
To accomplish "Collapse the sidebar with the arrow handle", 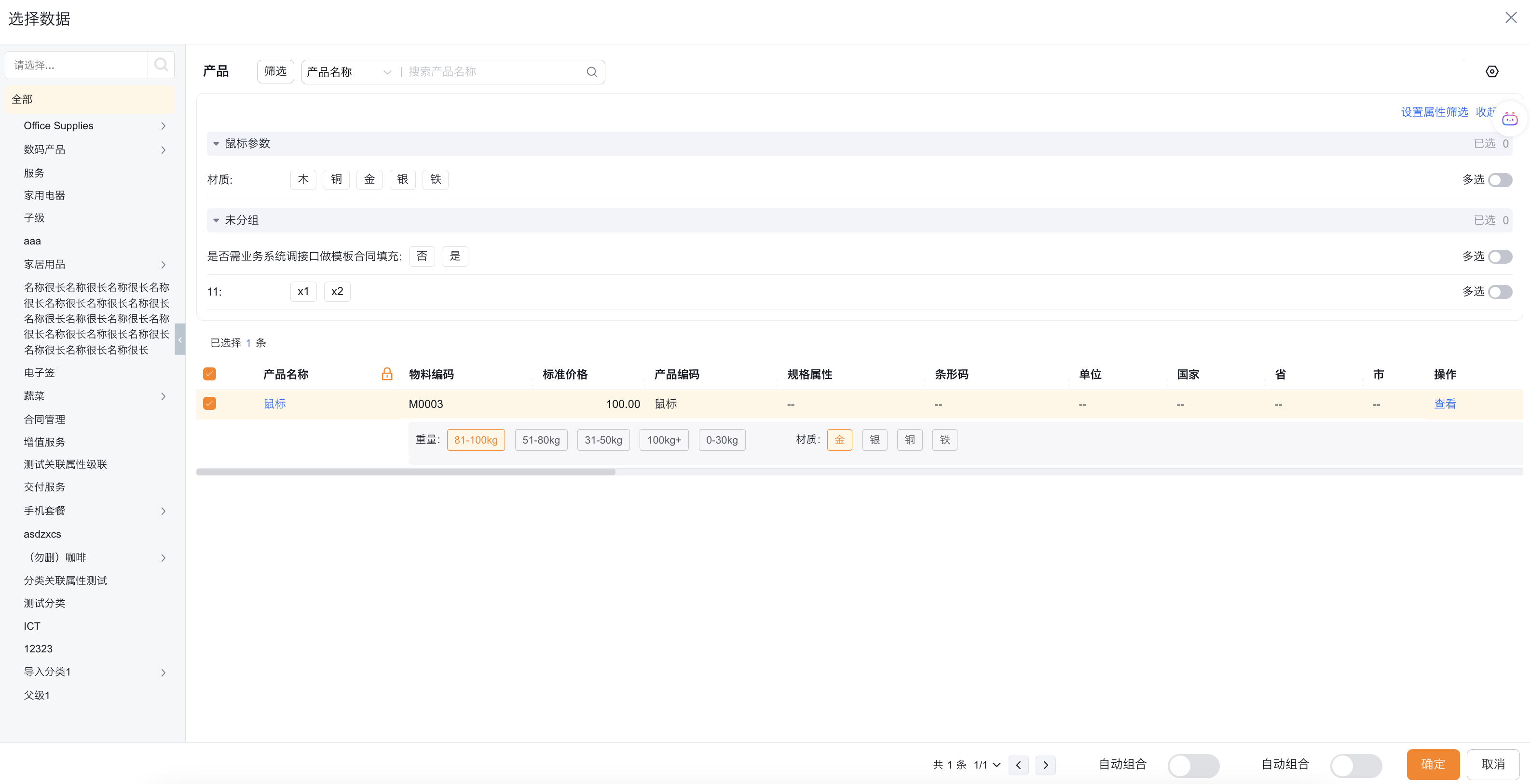I will (180, 339).
